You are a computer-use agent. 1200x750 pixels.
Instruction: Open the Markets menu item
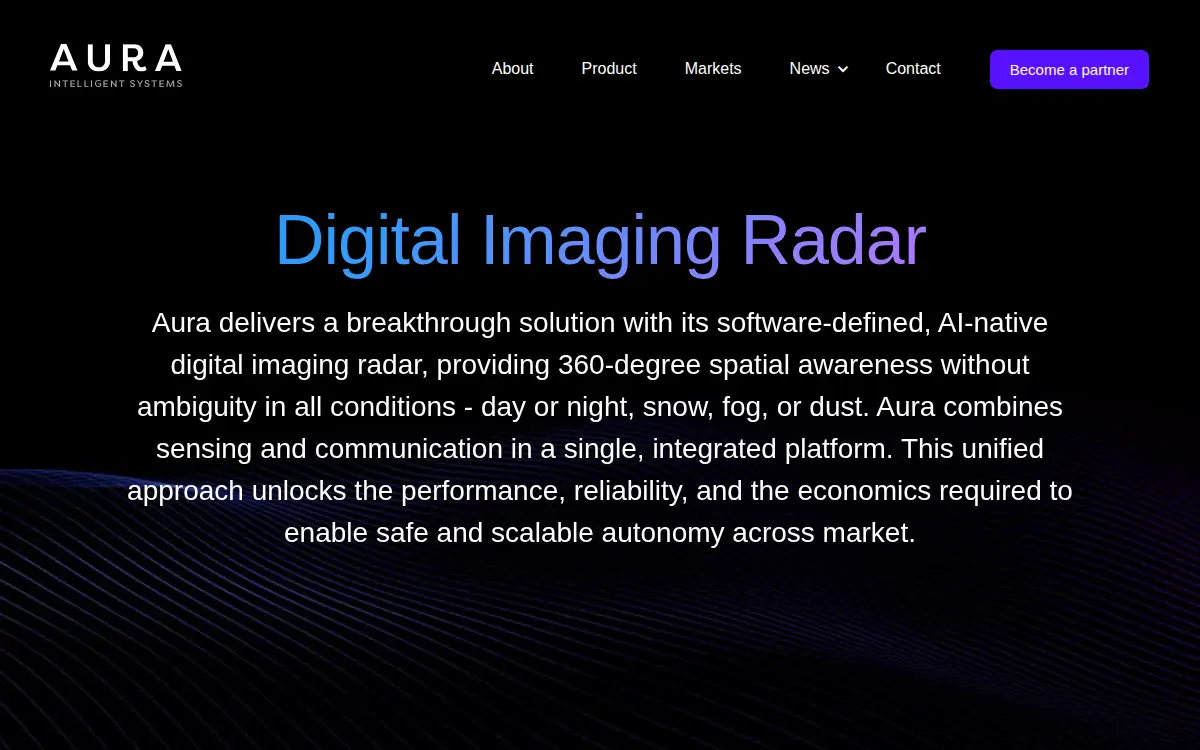click(713, 69)
